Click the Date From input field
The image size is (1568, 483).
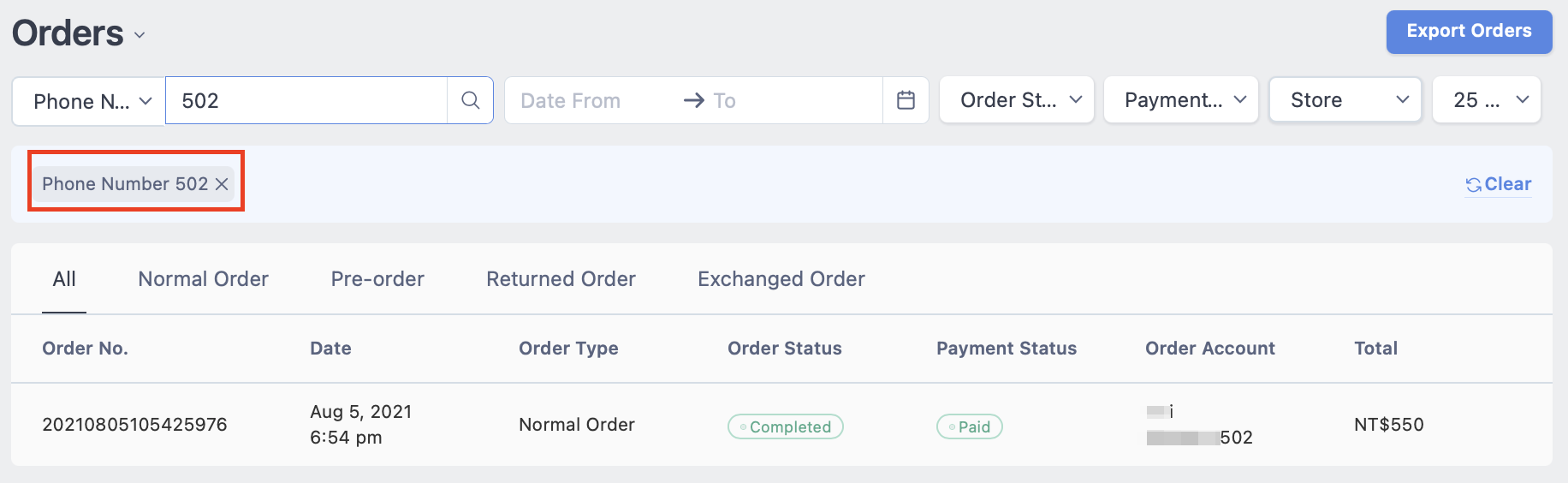(591, 100)
